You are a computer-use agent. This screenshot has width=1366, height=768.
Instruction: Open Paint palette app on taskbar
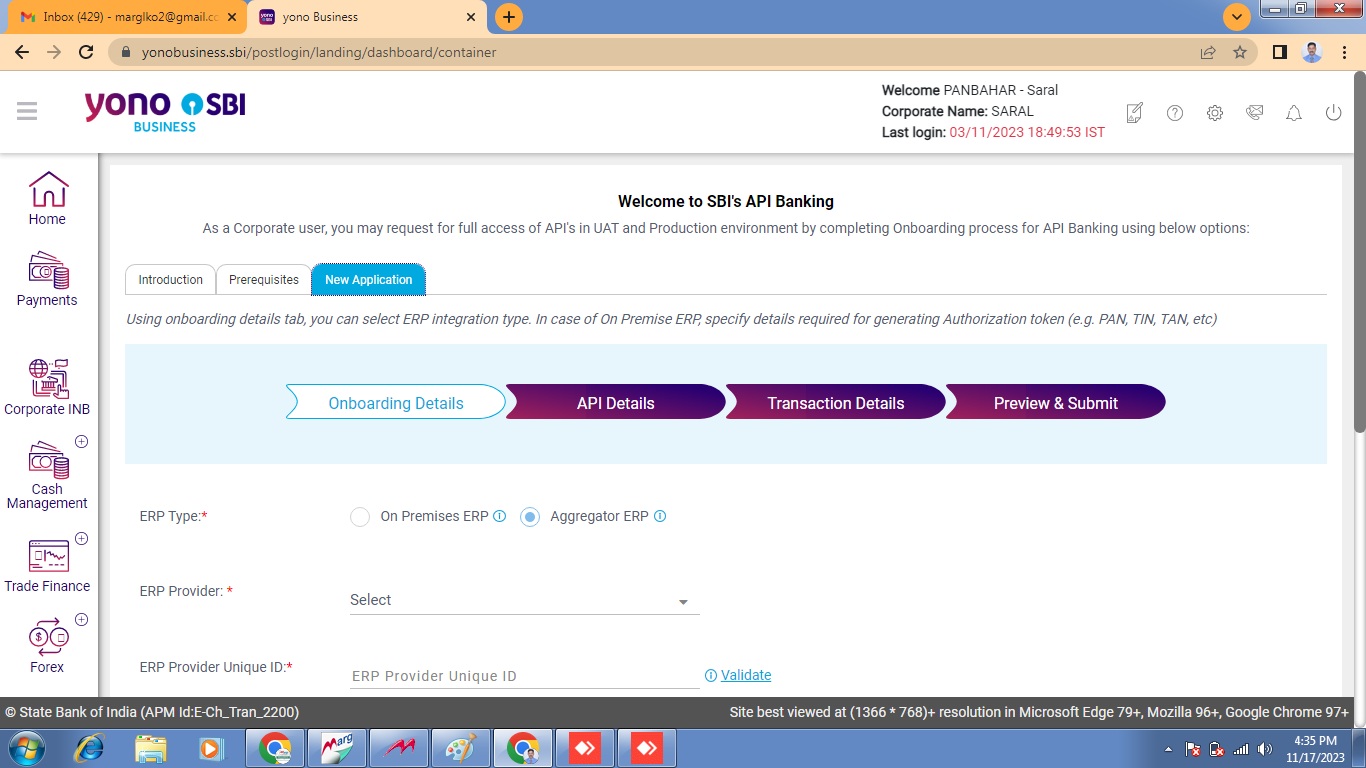(461, 748)
